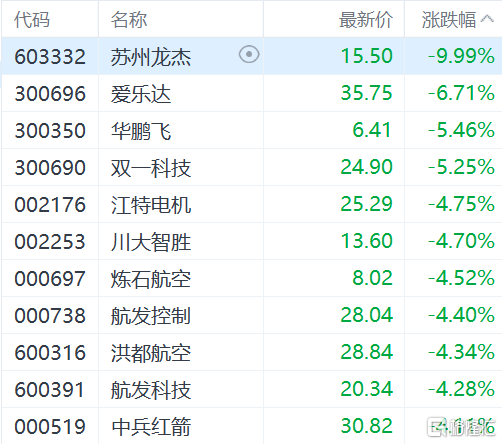Click the -6.71% change value
Viewport: 502px width, 444px height.
tap(461, 93)
